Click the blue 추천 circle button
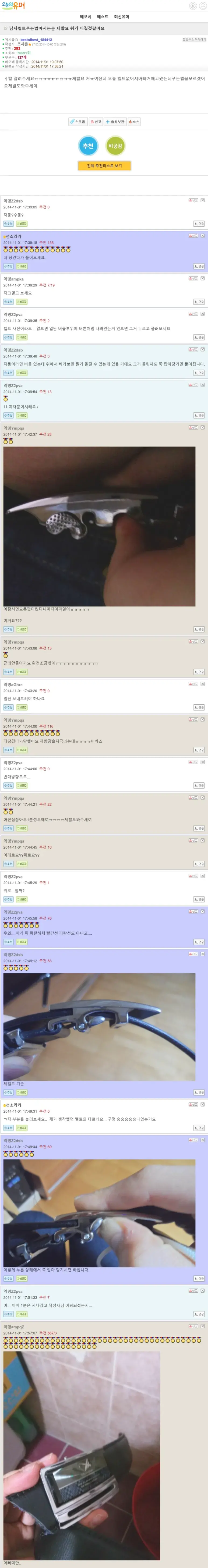 88,146
